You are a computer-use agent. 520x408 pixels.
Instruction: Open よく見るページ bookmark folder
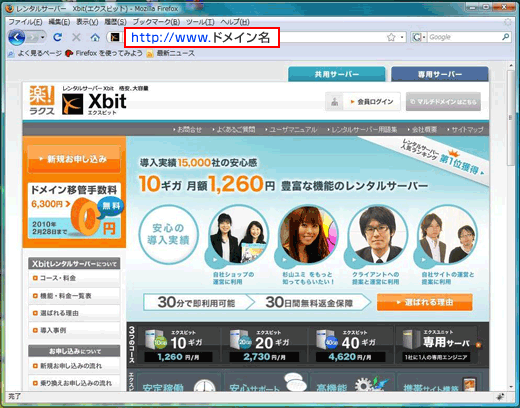click(35, 53)
